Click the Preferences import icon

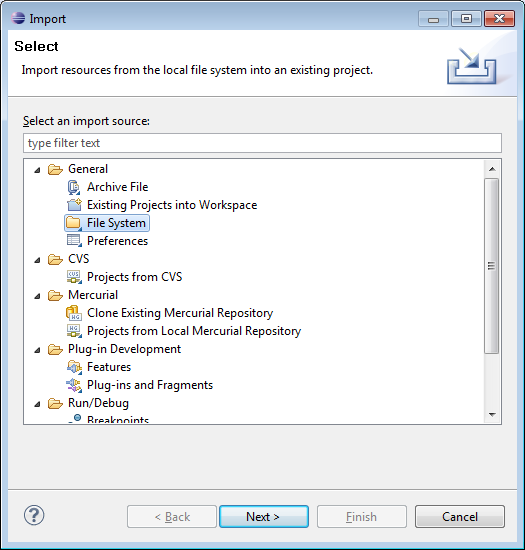(x=74, y=241)
